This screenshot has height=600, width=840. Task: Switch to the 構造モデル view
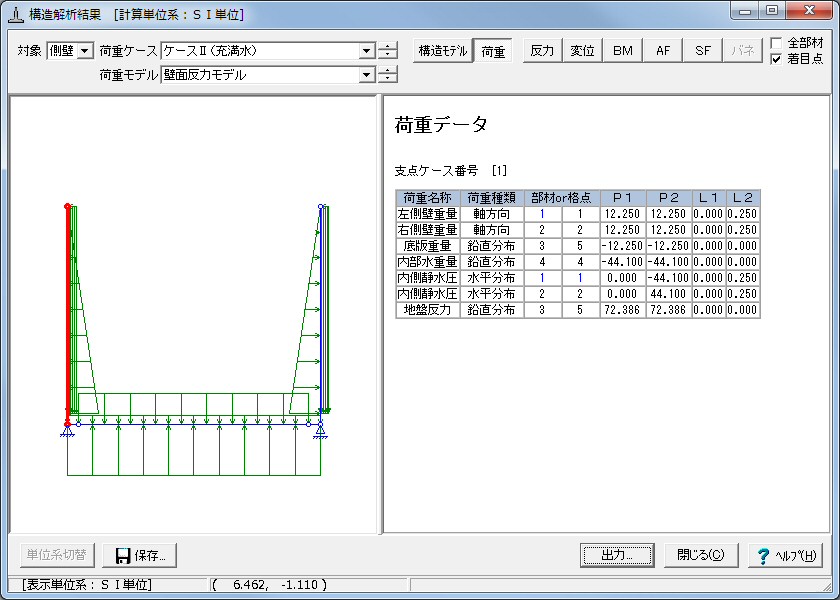point(442,51)
